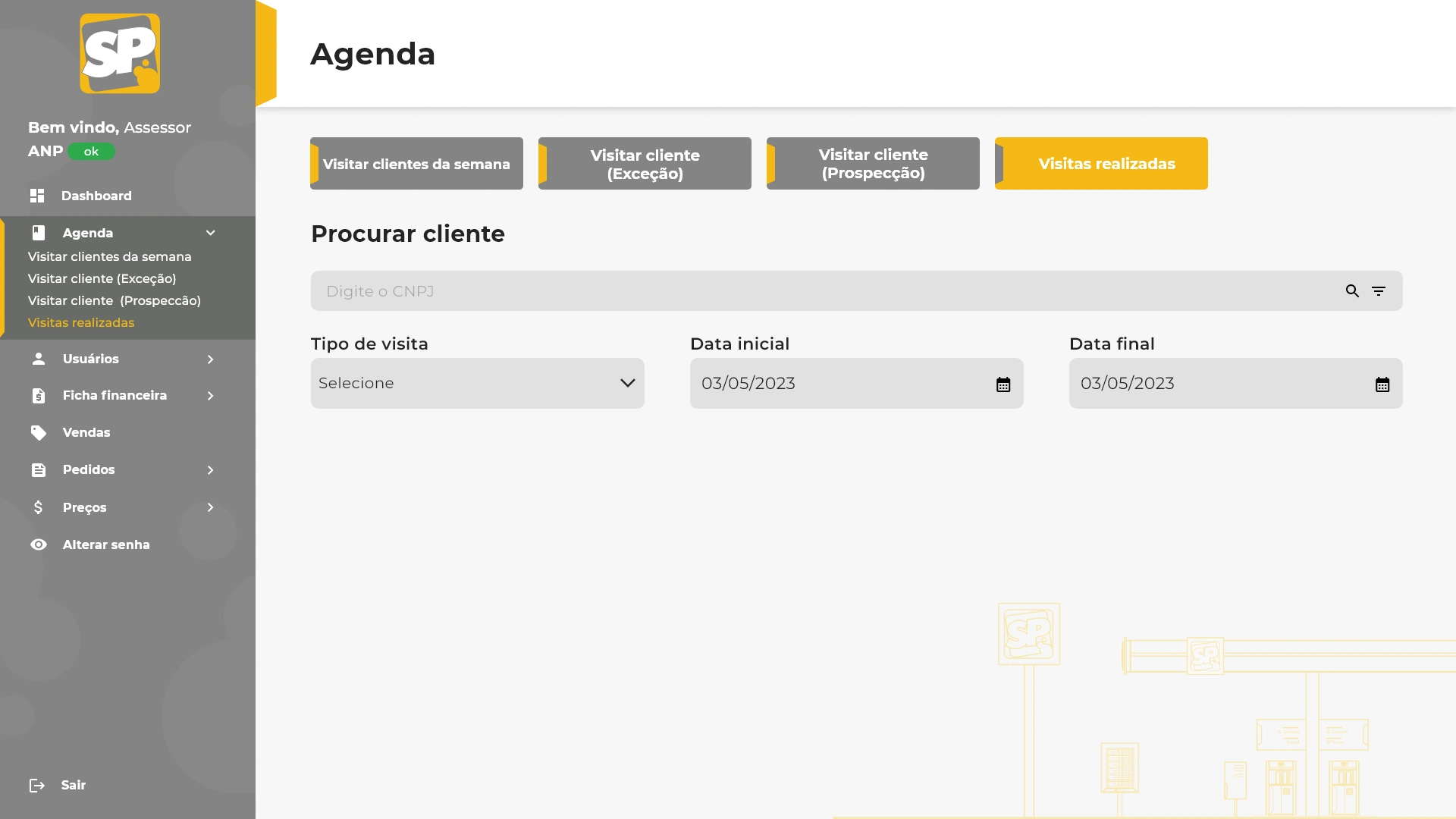The image size is (1456, 819).
Task: Open Visitas realizadas sidebar link
Action: [x=81, y=322]
